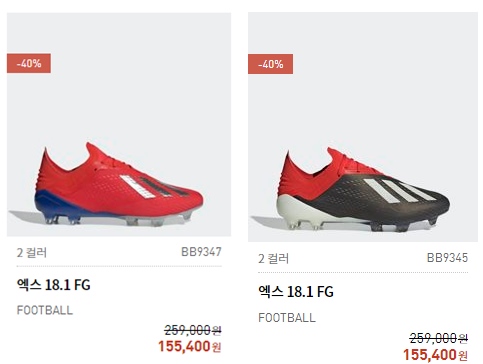
Task: Click sale price 155,400원 of BB9347
Action: pos(190,346)
